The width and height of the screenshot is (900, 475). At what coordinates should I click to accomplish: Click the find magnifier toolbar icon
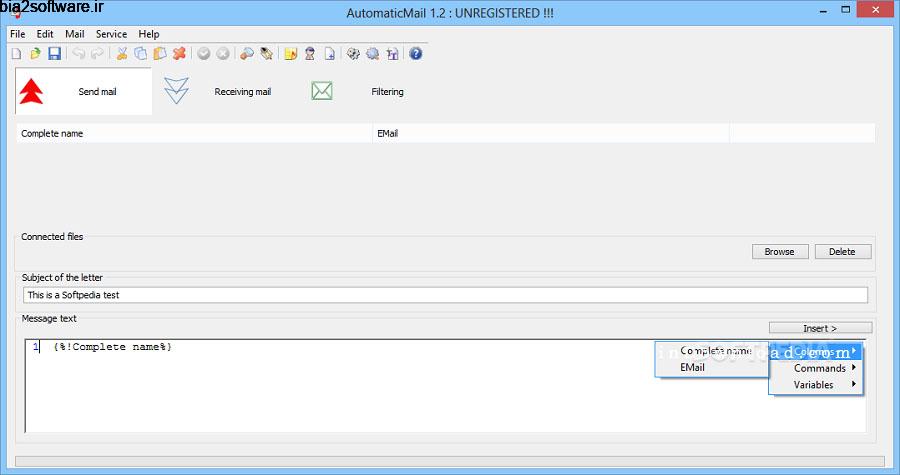247,54
